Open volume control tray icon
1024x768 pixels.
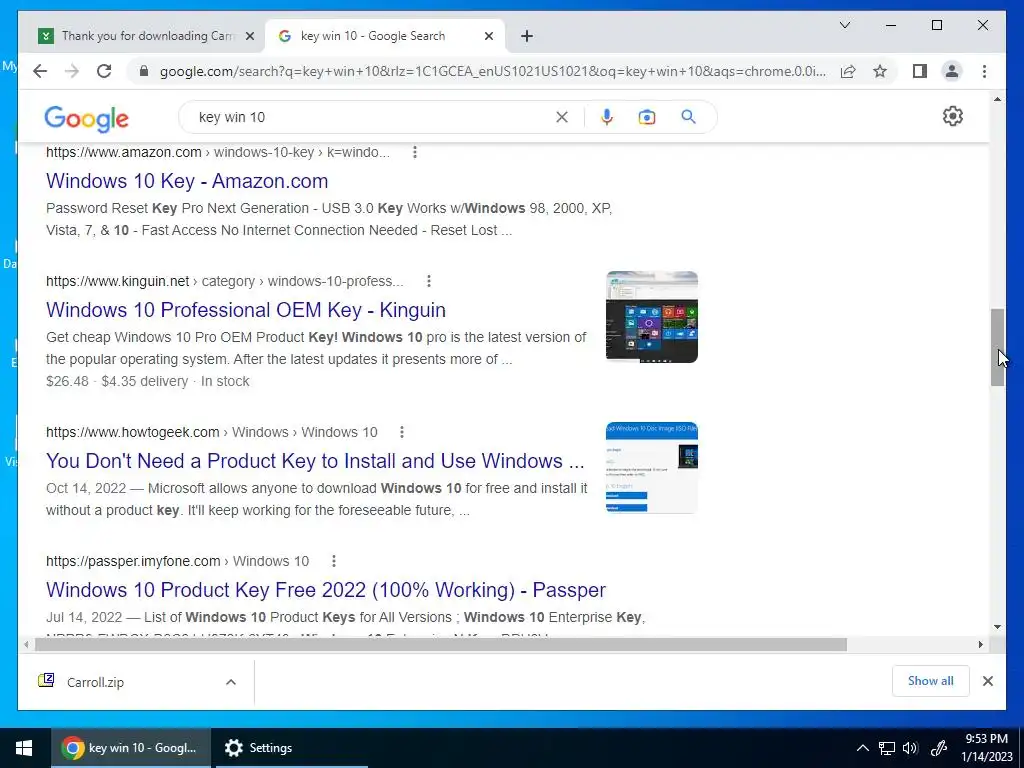click(910, 748)
